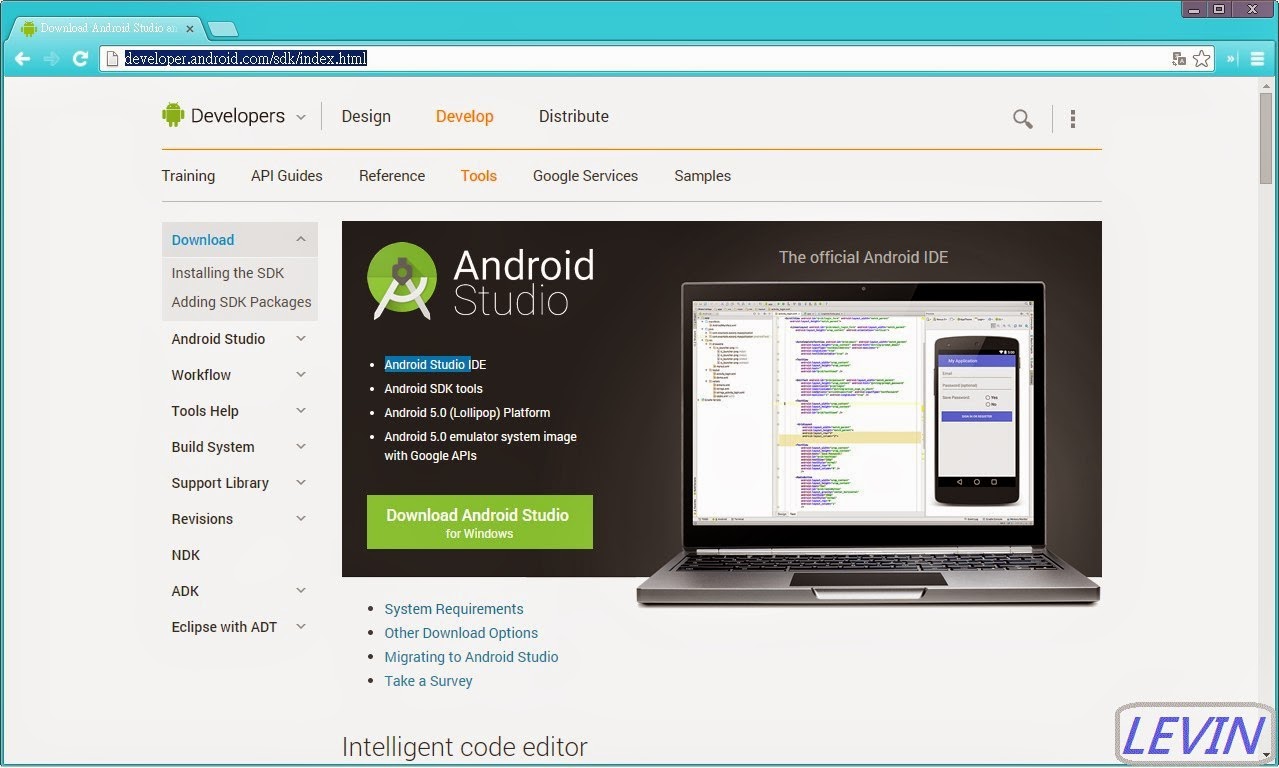The image size is (1279, 768).
Task: Open the Distribute top menu
Action: [573, 116]
